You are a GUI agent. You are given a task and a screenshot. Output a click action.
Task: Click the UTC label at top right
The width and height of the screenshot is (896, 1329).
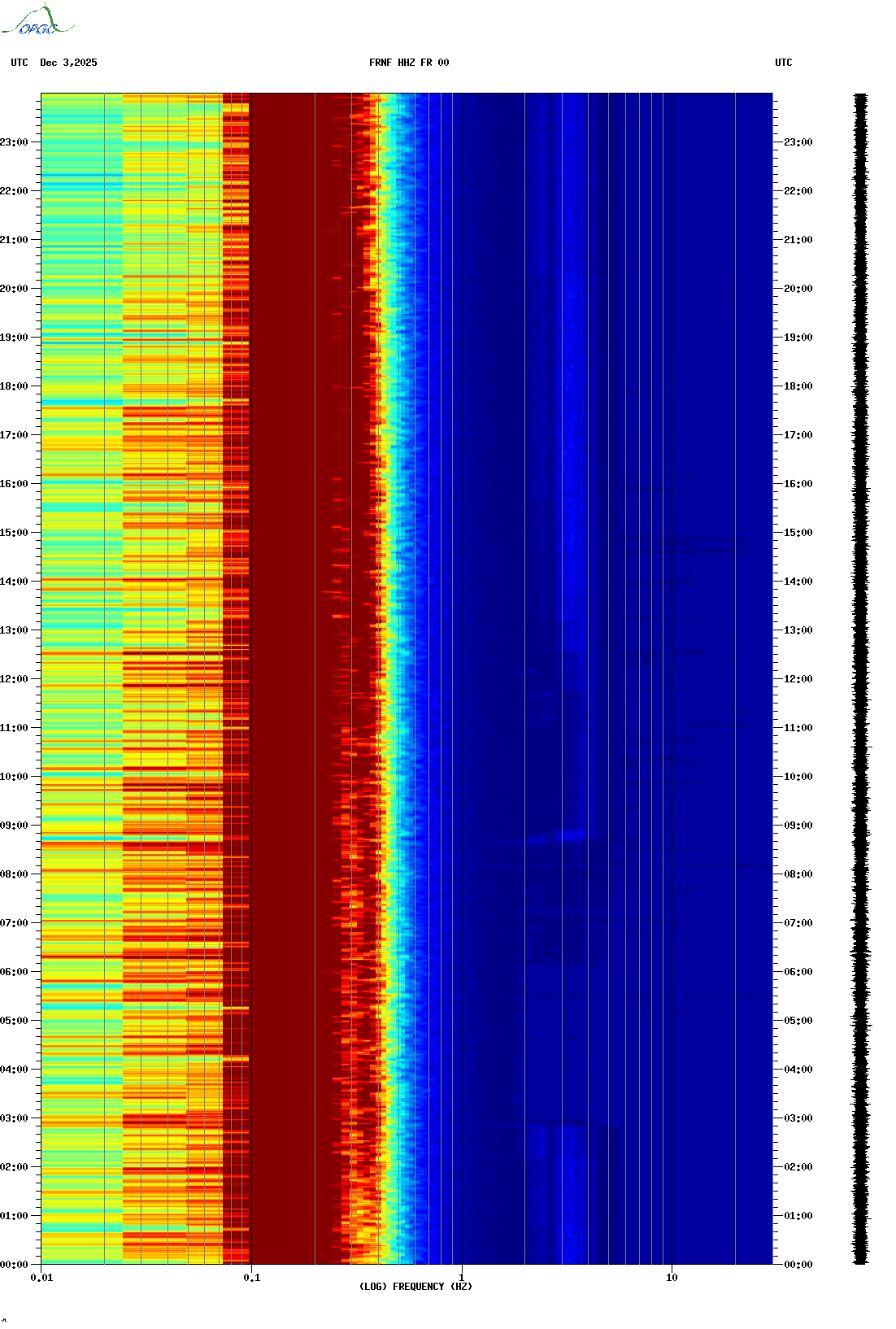[x=783, y=63]
